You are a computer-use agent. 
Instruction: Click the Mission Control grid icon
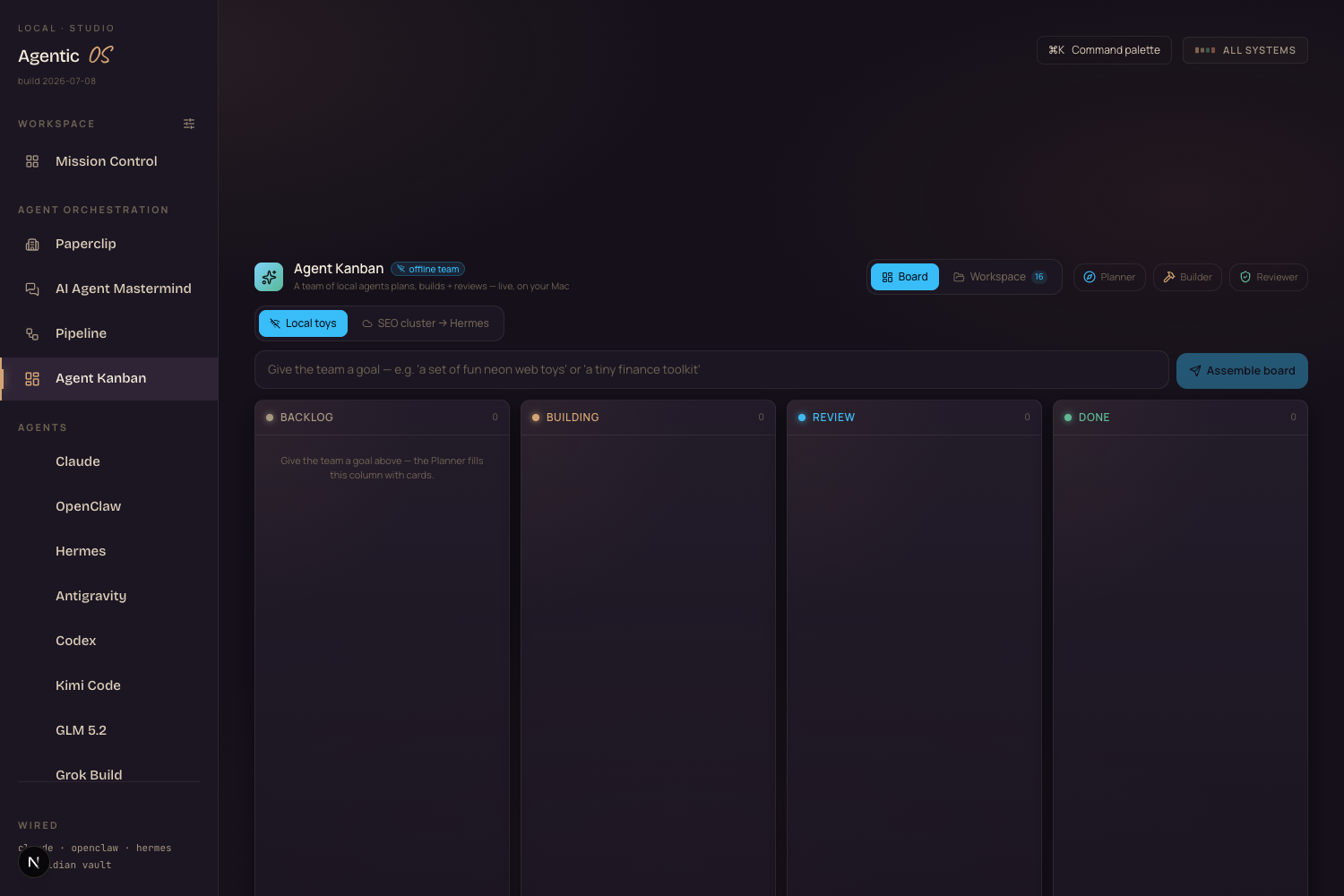click(32, 161)
